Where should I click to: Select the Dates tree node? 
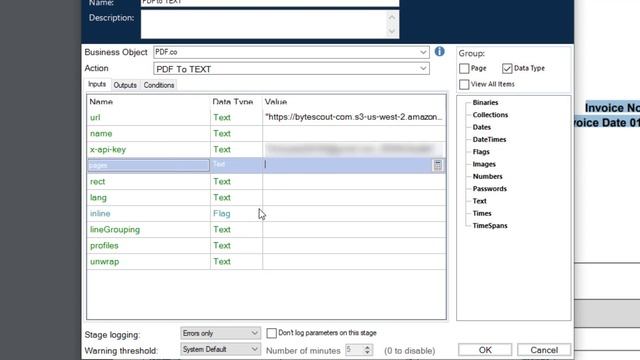[x=482, y=127]
